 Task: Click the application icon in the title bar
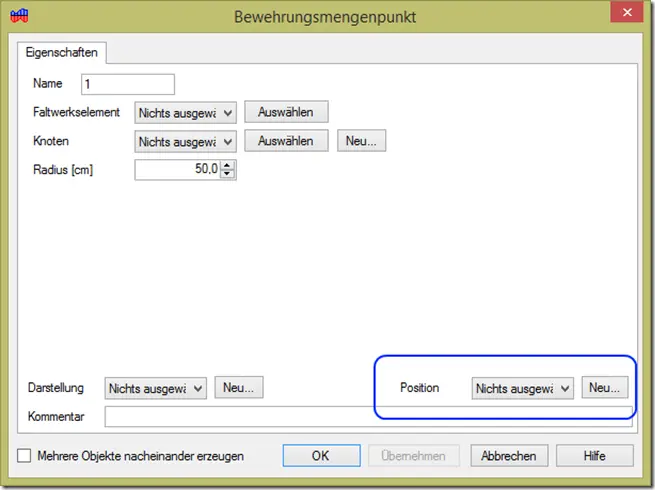click(19, 16)
